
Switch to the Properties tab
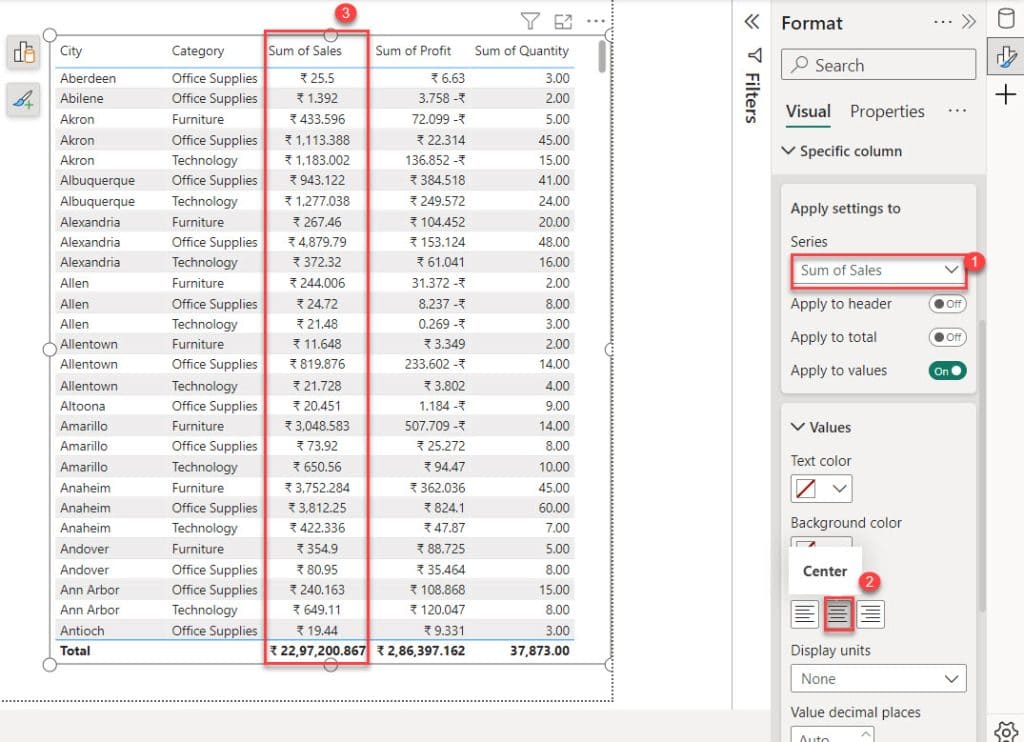tap(887, 112)
